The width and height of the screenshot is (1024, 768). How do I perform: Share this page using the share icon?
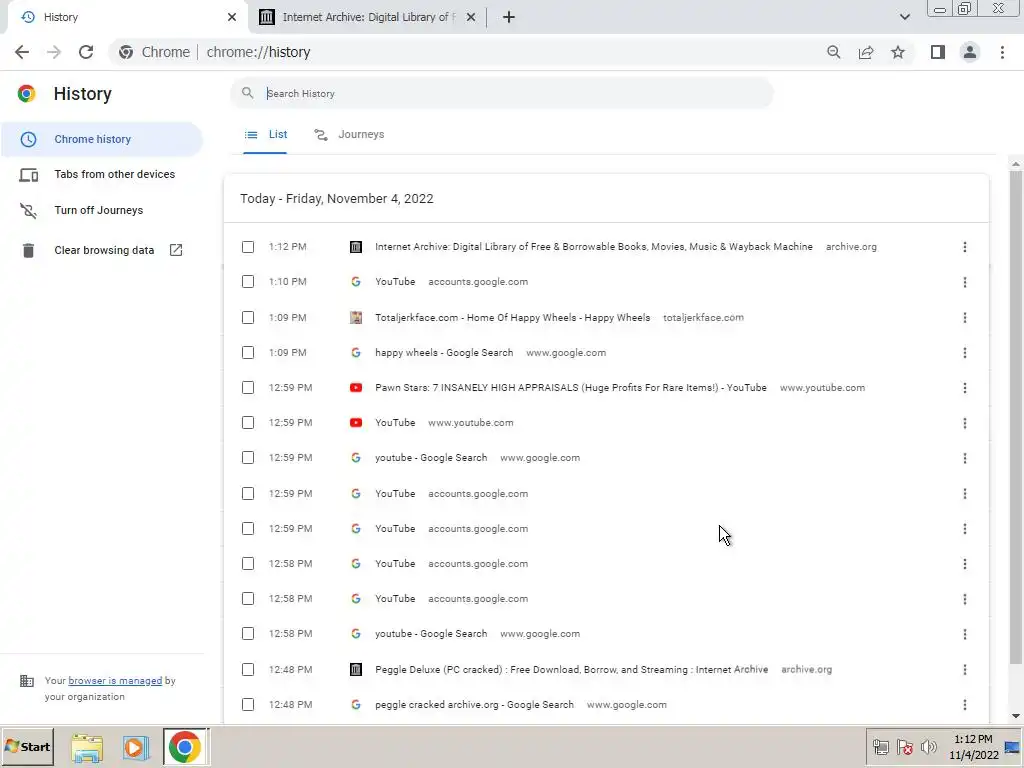866,52
